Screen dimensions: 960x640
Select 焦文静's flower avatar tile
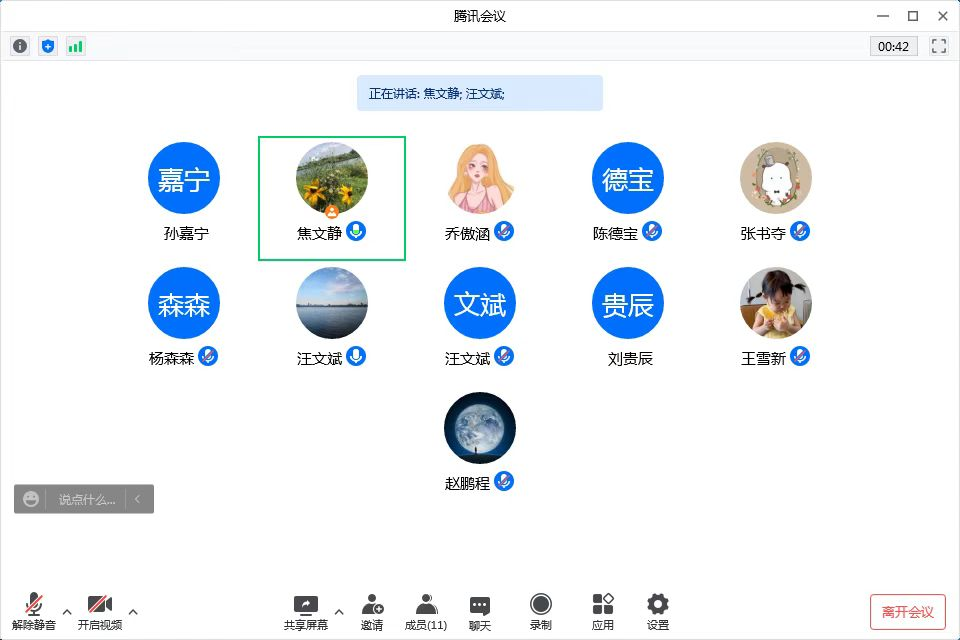332,179
